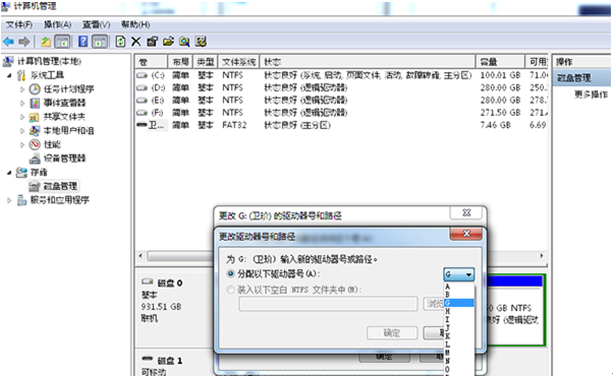Click the Refresh toolbar icon

click(120, 41)
